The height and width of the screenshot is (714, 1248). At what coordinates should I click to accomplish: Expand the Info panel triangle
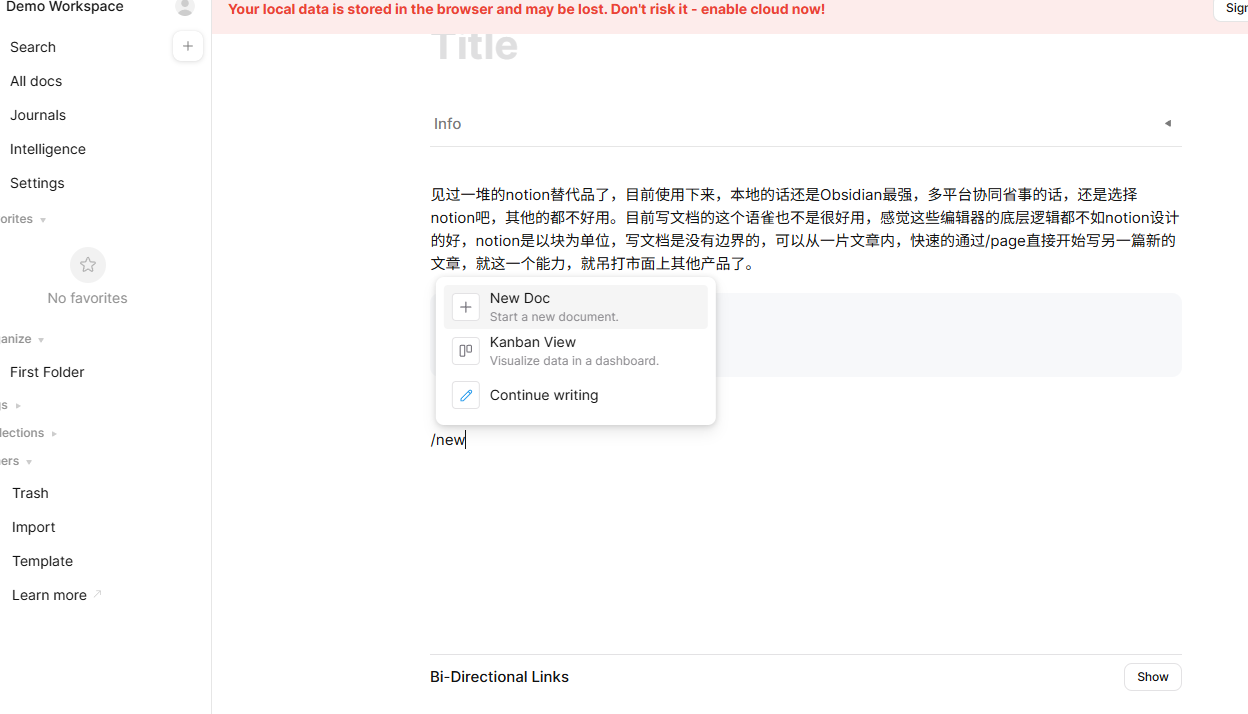point(1167,124)
